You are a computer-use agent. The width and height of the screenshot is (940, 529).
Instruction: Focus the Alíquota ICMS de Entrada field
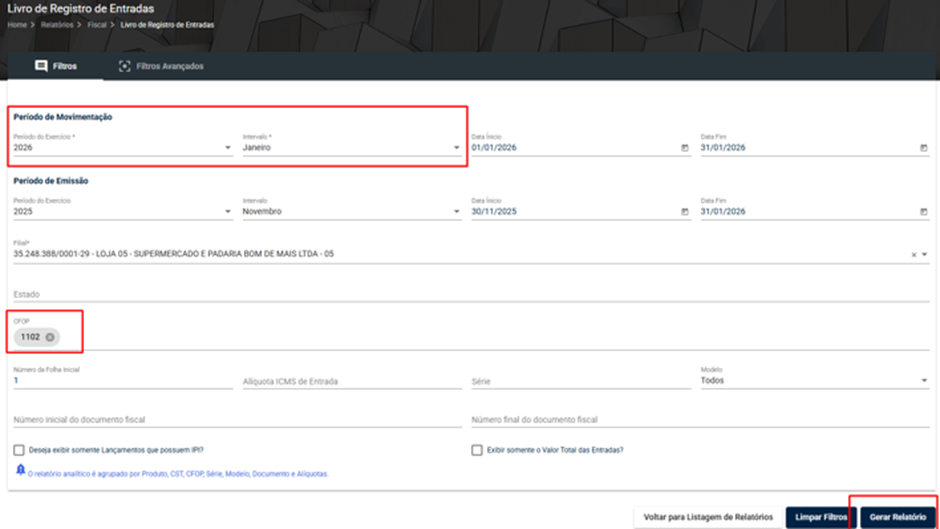point(352,381)
